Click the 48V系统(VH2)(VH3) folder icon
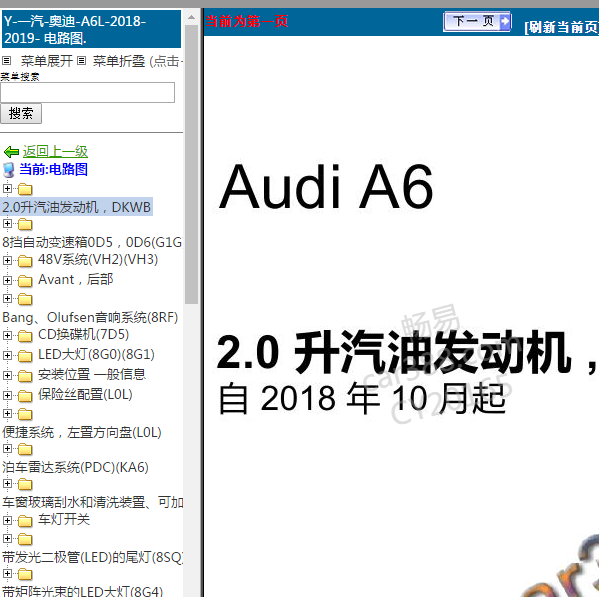Image resolution: width=599 pixels, height=597 pixels. (25, 261)
